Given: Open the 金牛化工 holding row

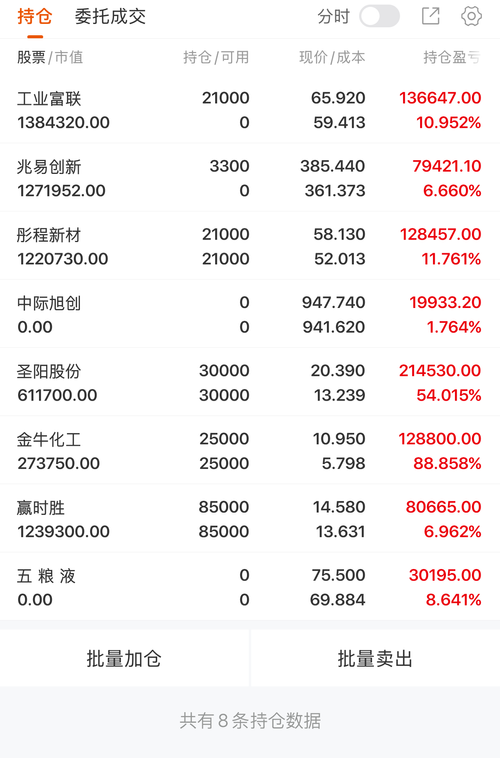Looking at the screenshot, I should coord(250,451).
